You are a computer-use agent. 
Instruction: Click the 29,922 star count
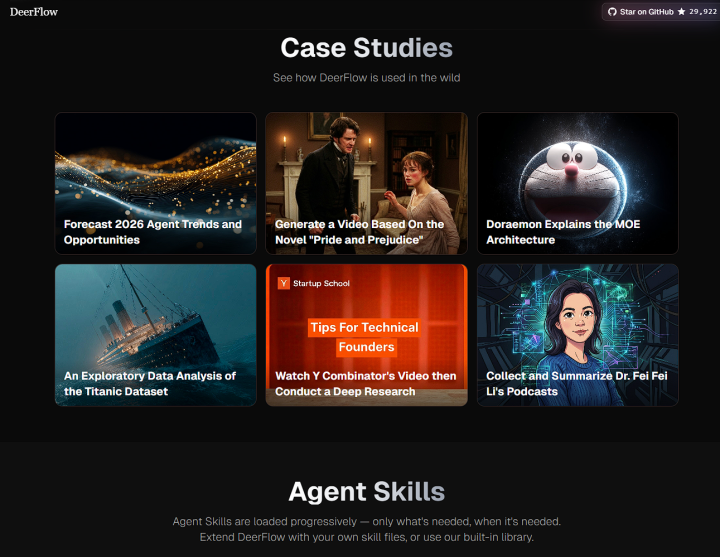point(703,12)
